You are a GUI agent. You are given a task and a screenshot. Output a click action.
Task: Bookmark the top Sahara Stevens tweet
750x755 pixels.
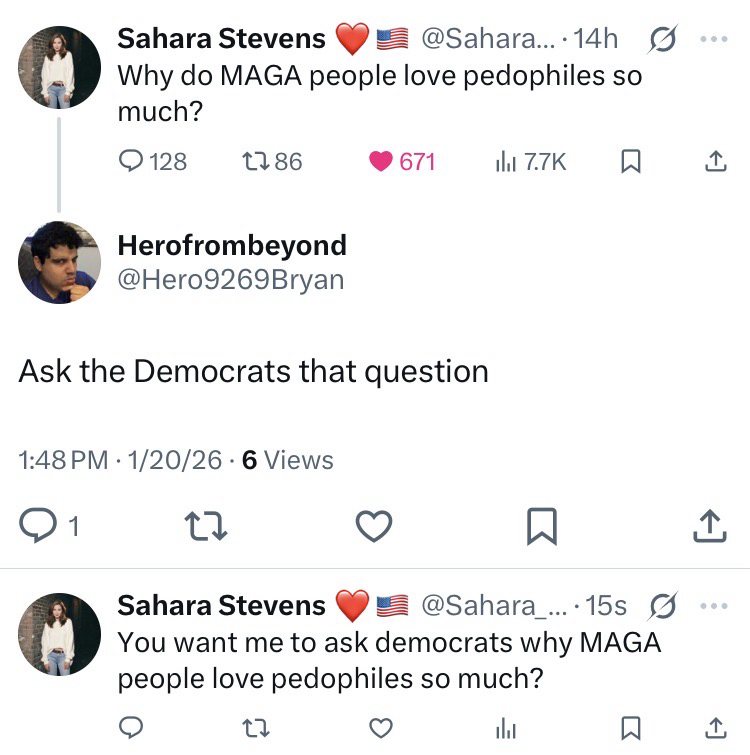click(631, 161)
